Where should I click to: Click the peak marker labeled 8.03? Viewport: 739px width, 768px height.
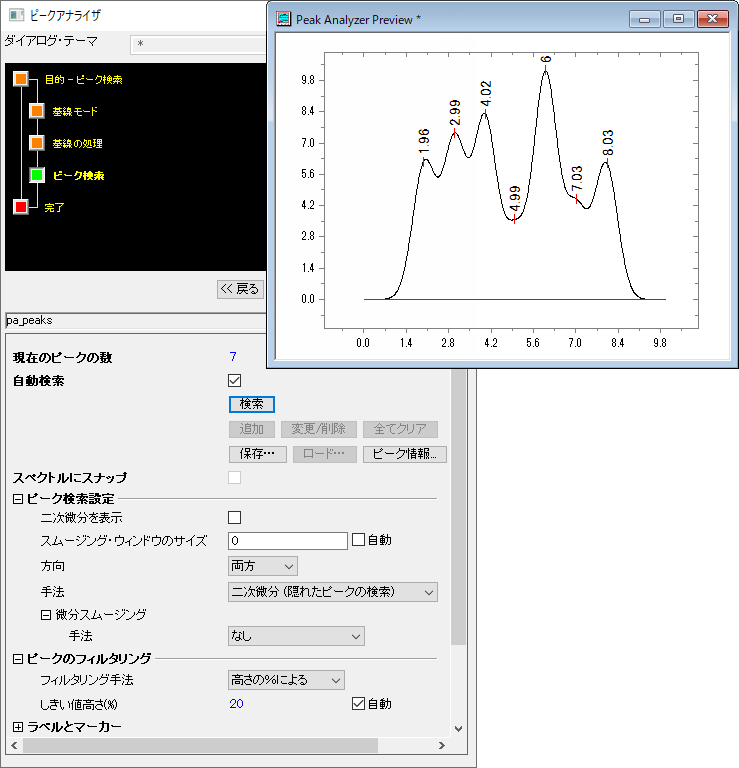(607, 162)
